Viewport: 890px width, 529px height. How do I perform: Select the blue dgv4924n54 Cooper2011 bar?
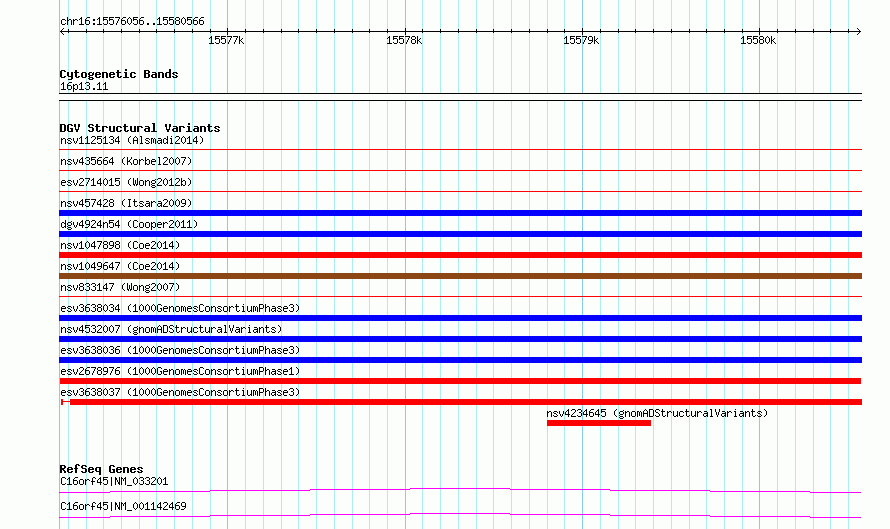coord(460,234)
